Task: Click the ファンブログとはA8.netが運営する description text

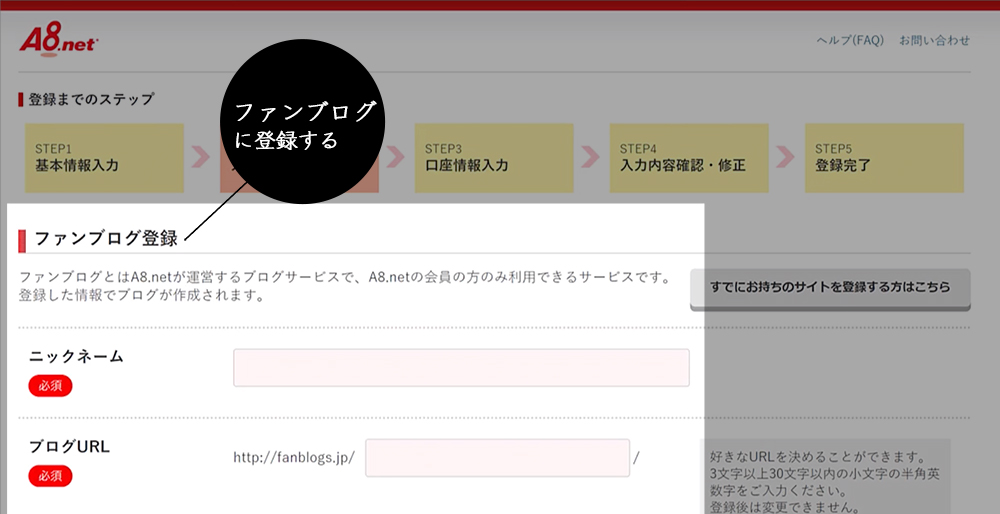Action: pos(344,278)
